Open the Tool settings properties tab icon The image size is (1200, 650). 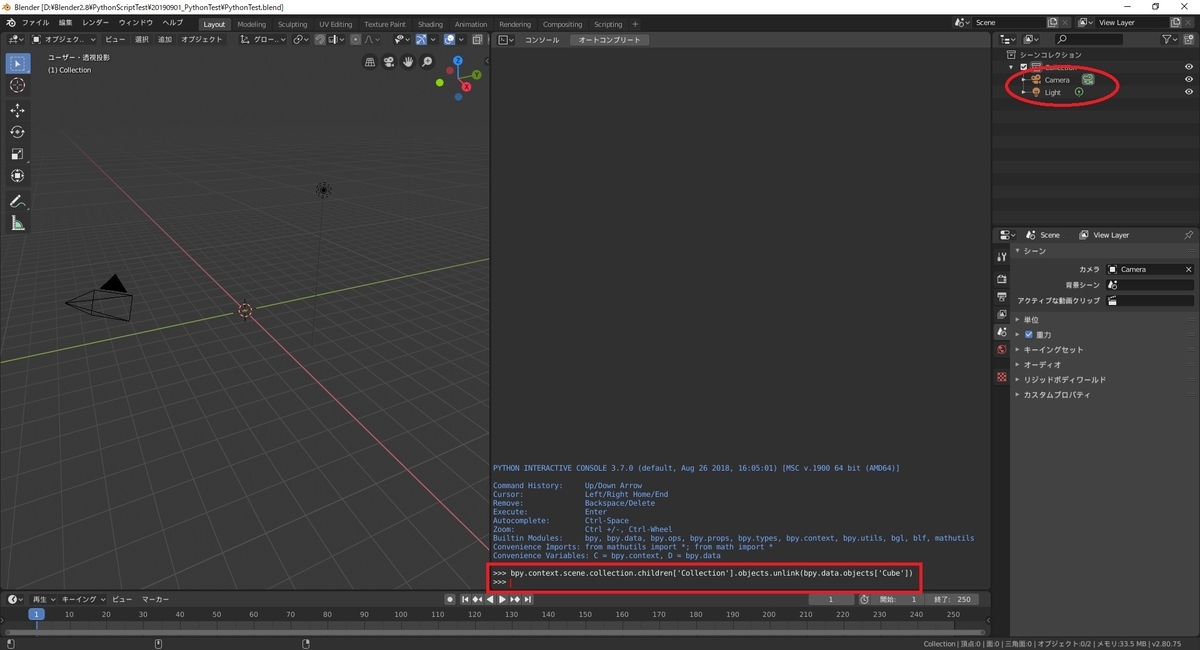click(1001, 257)
